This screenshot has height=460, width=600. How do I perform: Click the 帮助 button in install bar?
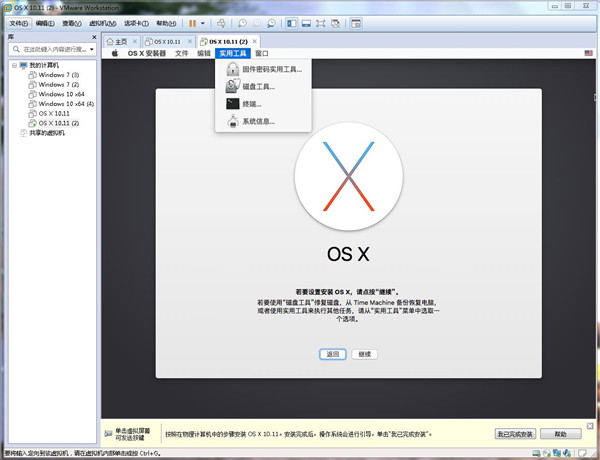pos(560,434)
